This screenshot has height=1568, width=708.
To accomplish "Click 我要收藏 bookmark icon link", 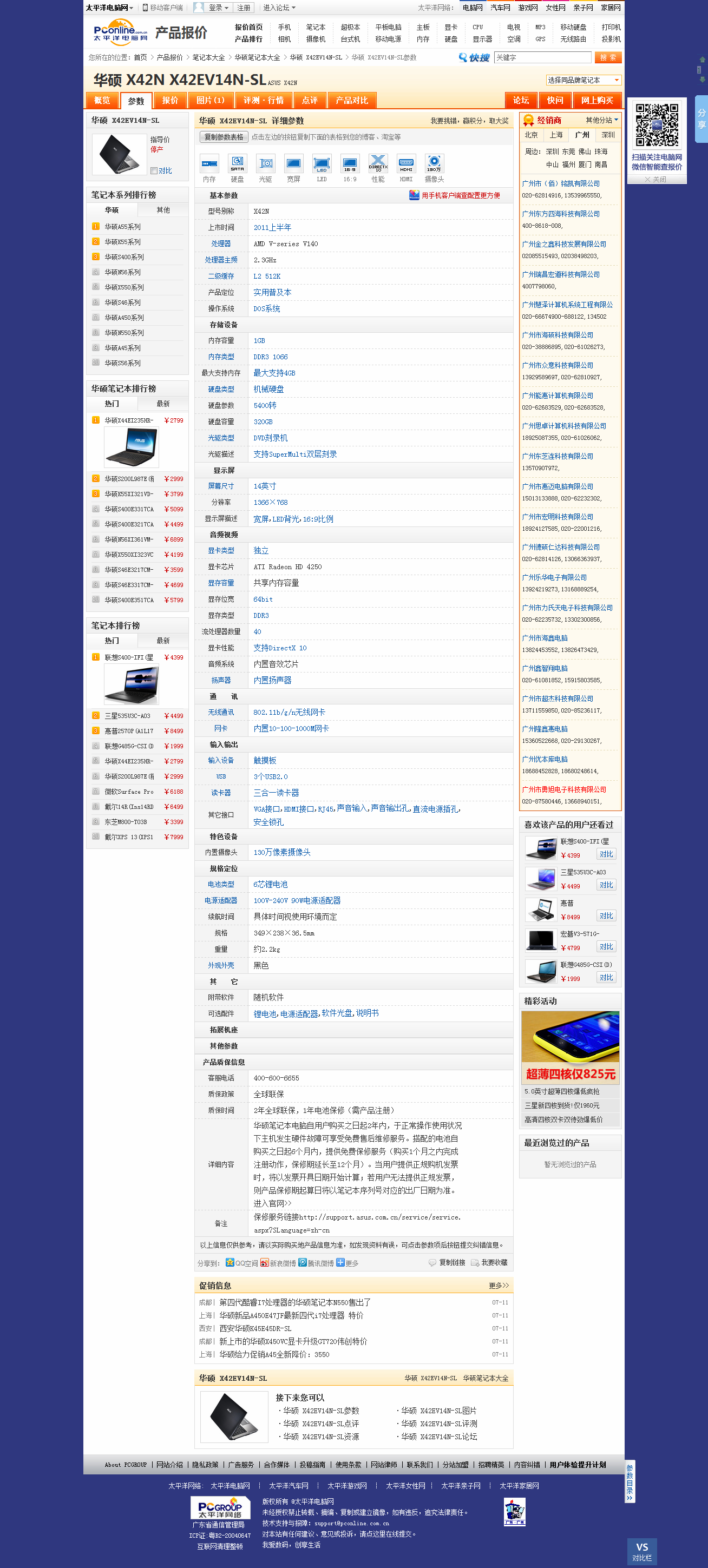I will coord(489,1262).
